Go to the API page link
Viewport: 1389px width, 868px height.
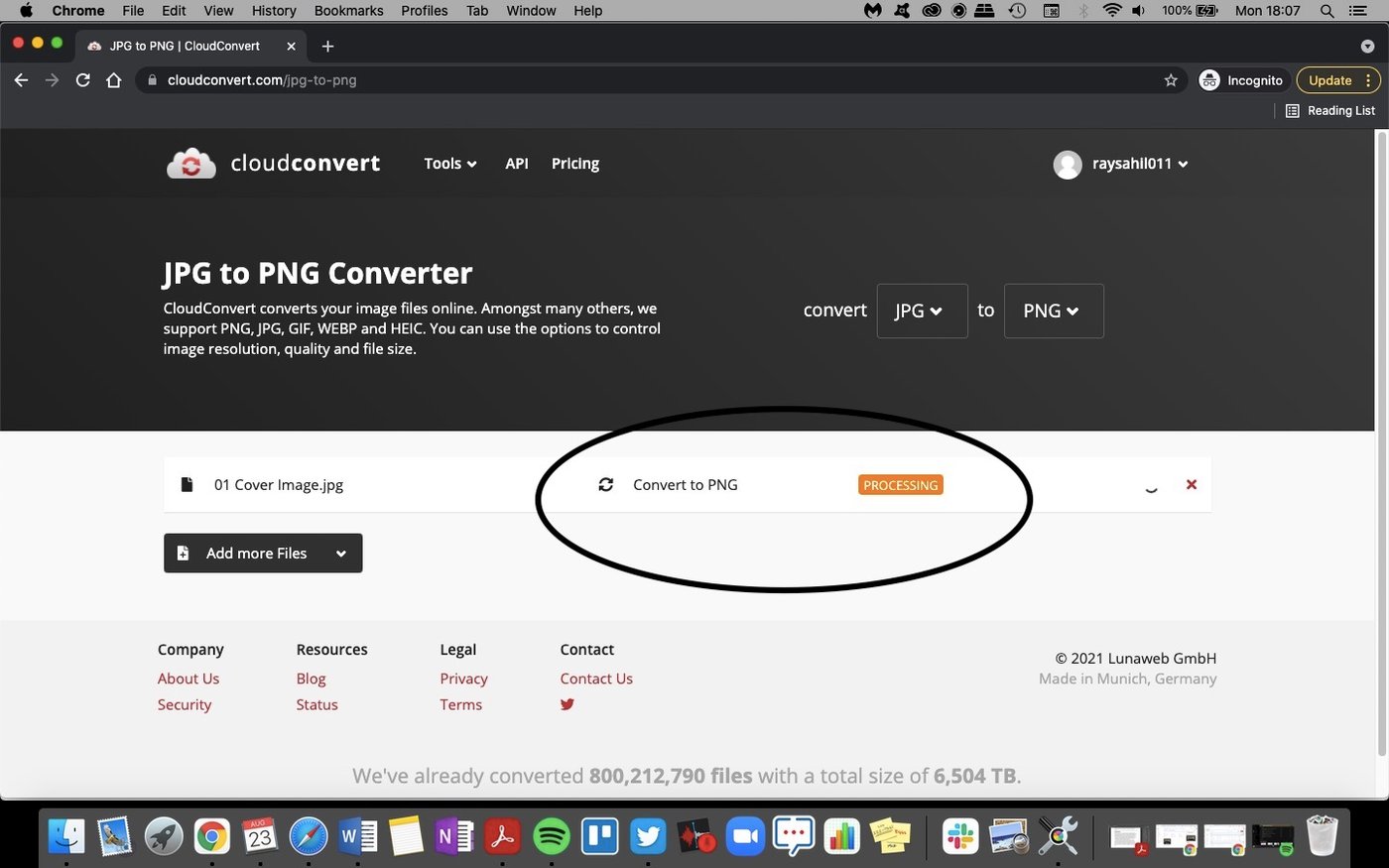pos(517,164)
